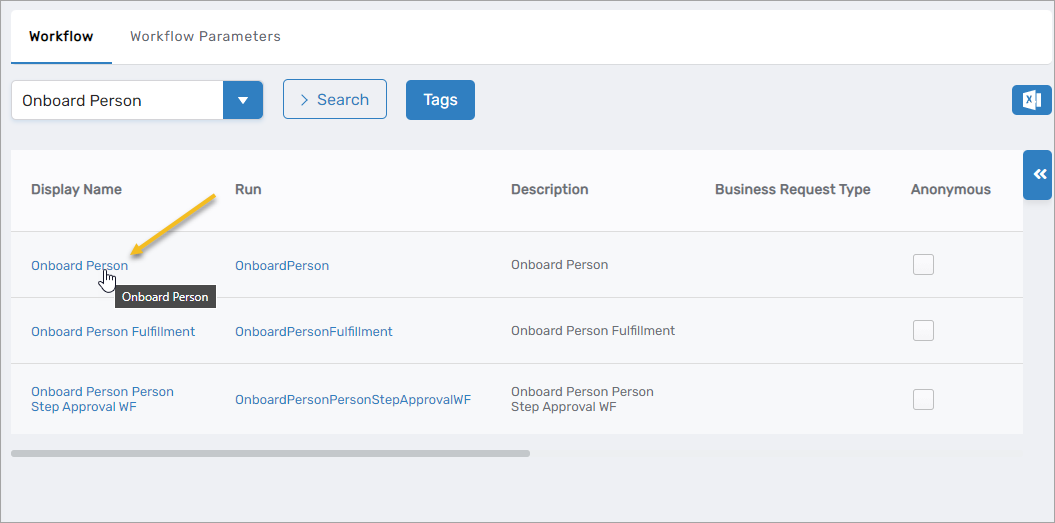Image resolution: width=1055 pixels, height=523 pixels.
Task: Click the Onboard Person combo box text field
Action: [x=117, y=100]
